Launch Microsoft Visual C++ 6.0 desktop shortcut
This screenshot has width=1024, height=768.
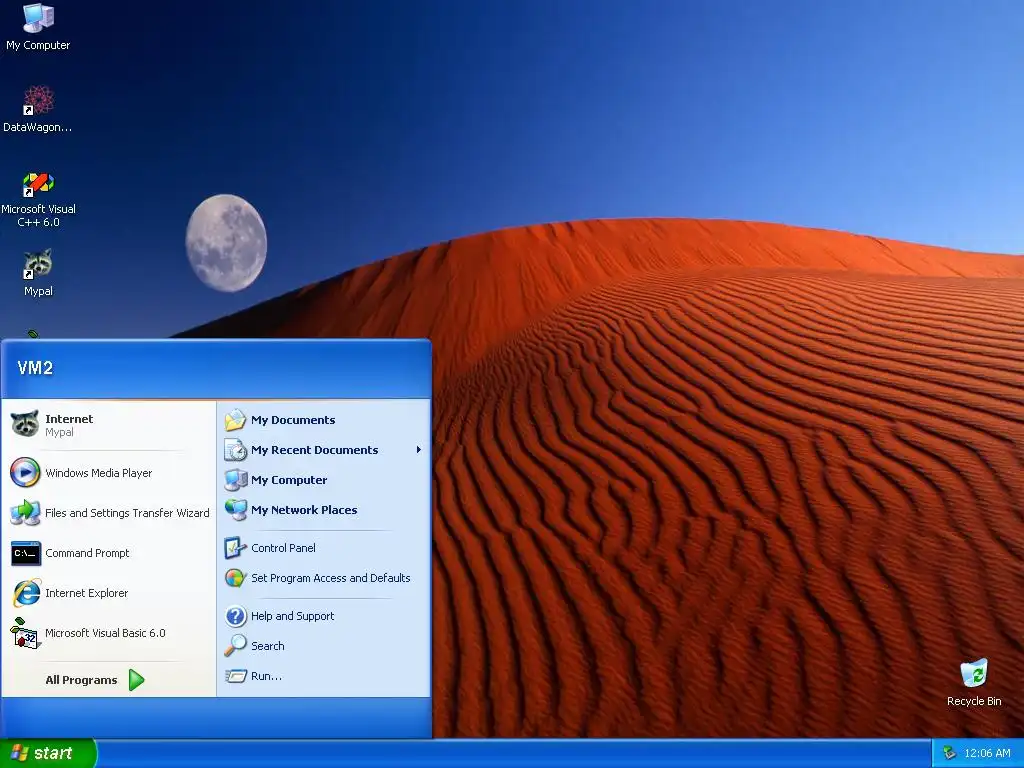[38, 199]
